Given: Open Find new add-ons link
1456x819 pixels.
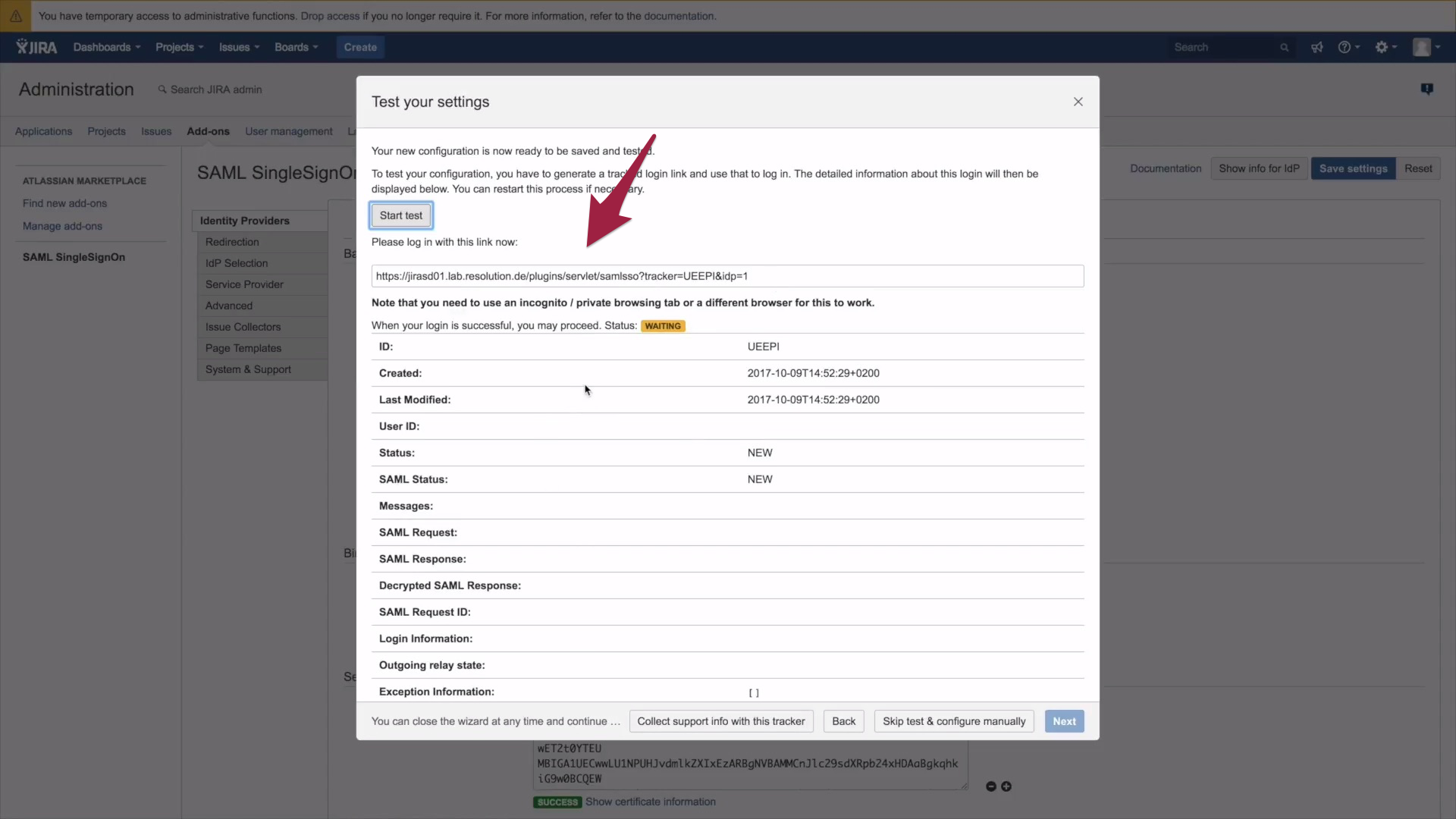Looking at the screenshot, I should 64,203.
